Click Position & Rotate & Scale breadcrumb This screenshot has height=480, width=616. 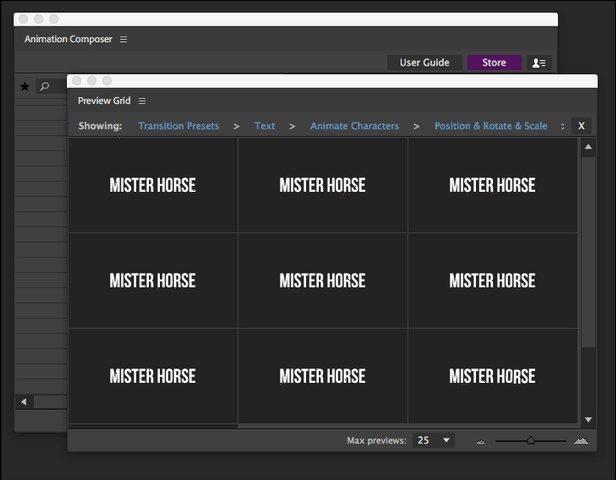click(490, 126)
